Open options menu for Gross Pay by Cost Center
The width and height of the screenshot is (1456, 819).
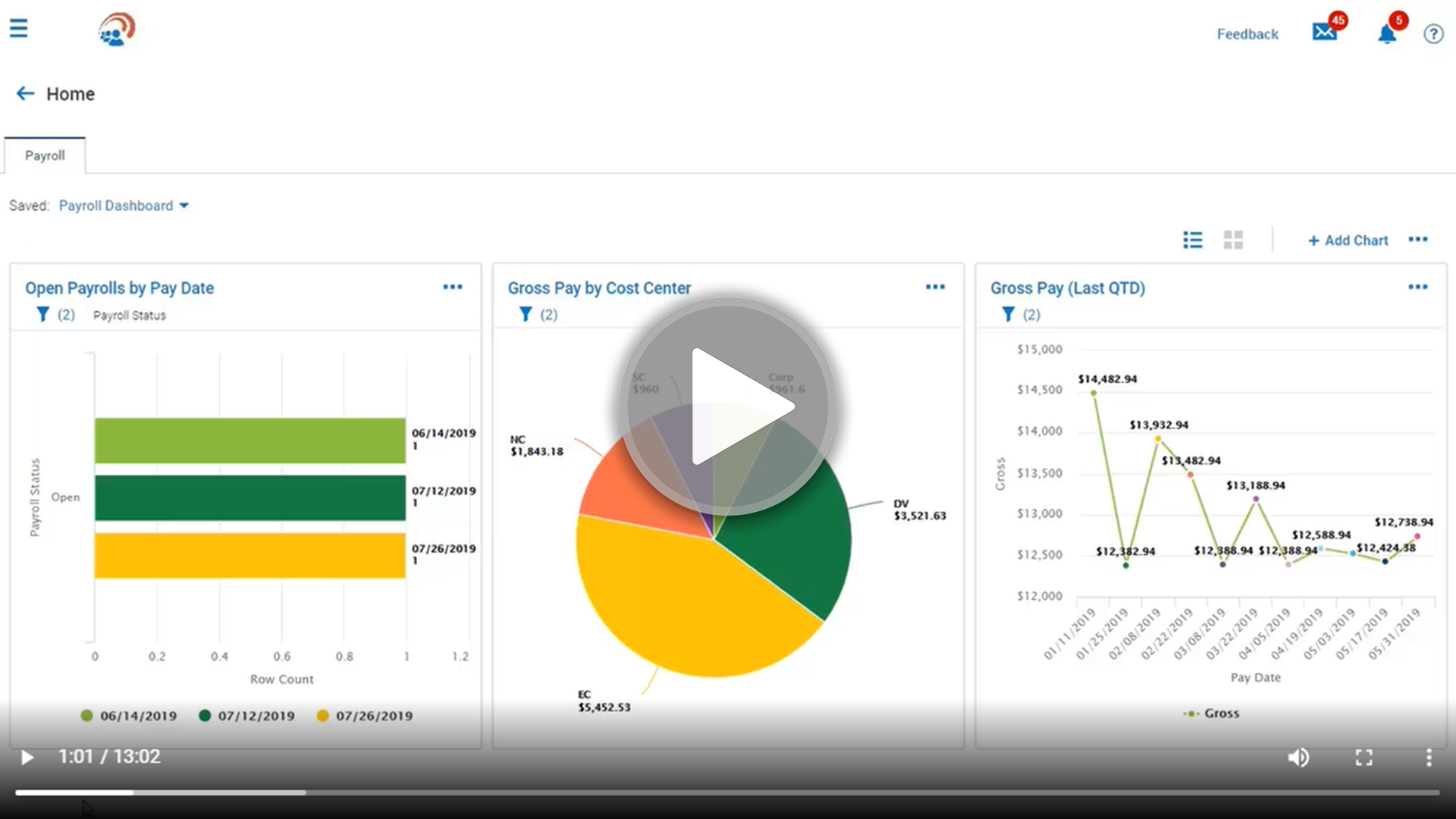click(935, 287)
